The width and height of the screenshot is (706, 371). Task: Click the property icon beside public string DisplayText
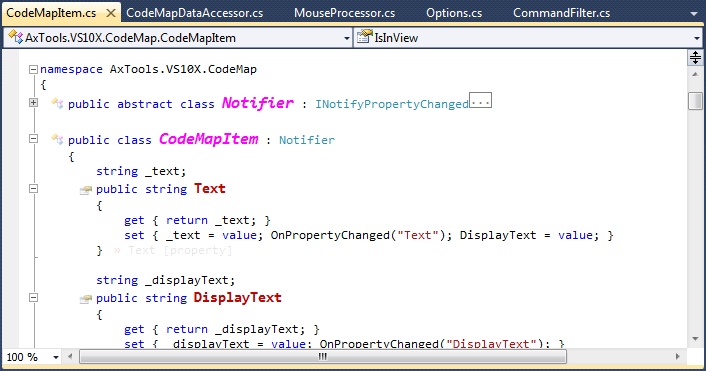click(x=86, y=299)
